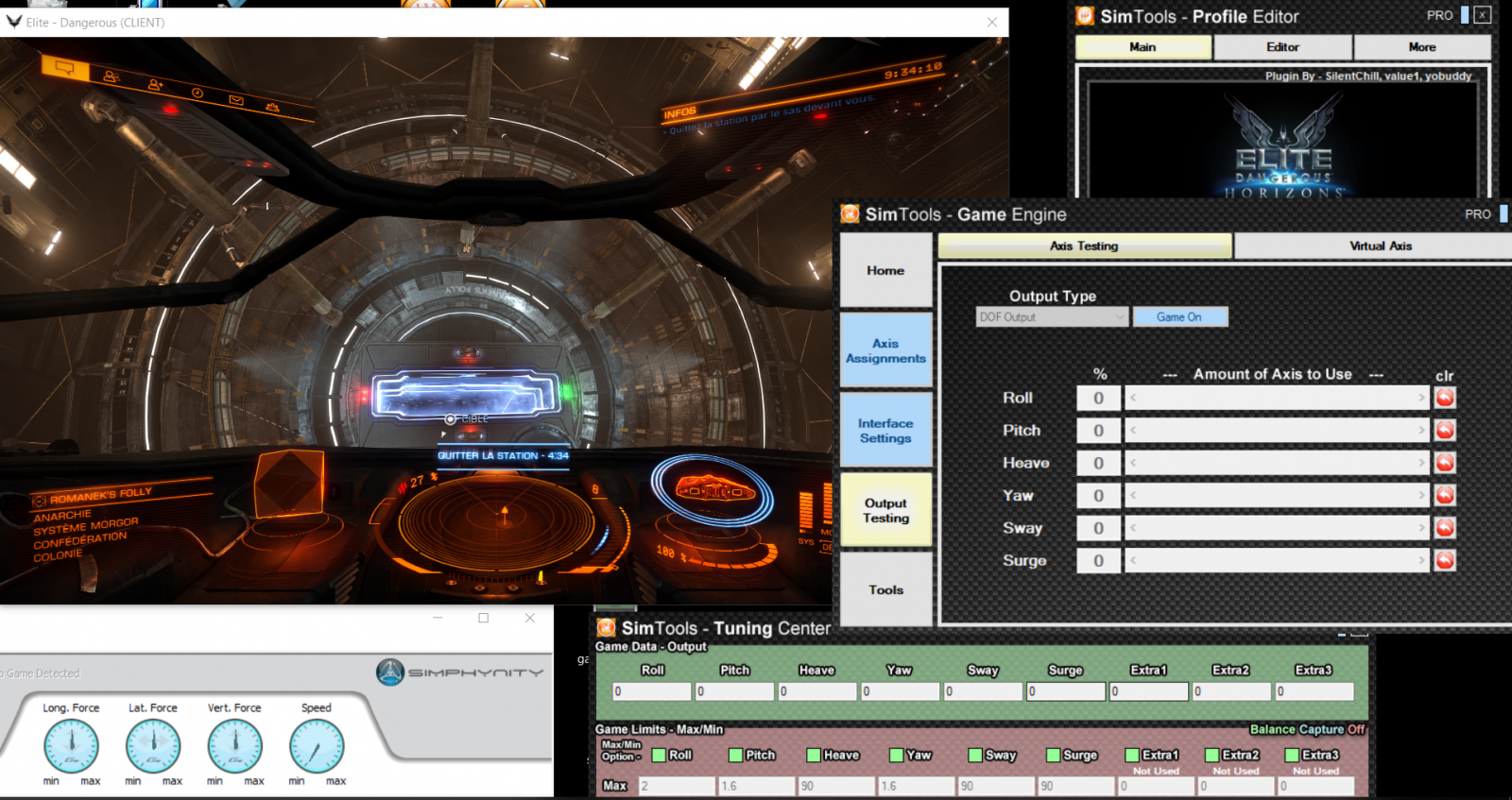Click the Lat. Force gauge dial

pyautogui.click(x=153, y=746)
